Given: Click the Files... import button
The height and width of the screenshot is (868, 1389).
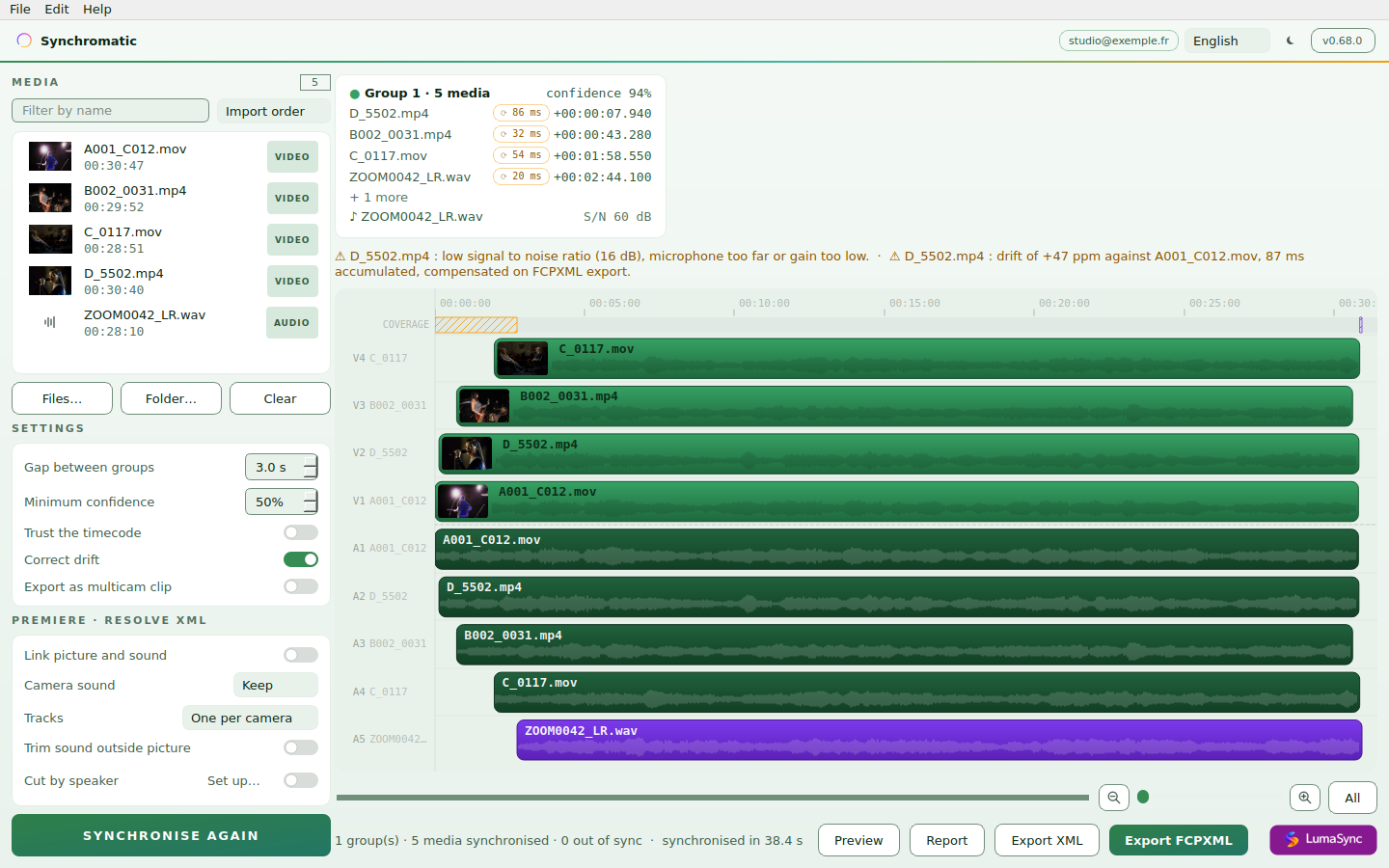Looking at the screenshot, I should click(62, 398).
